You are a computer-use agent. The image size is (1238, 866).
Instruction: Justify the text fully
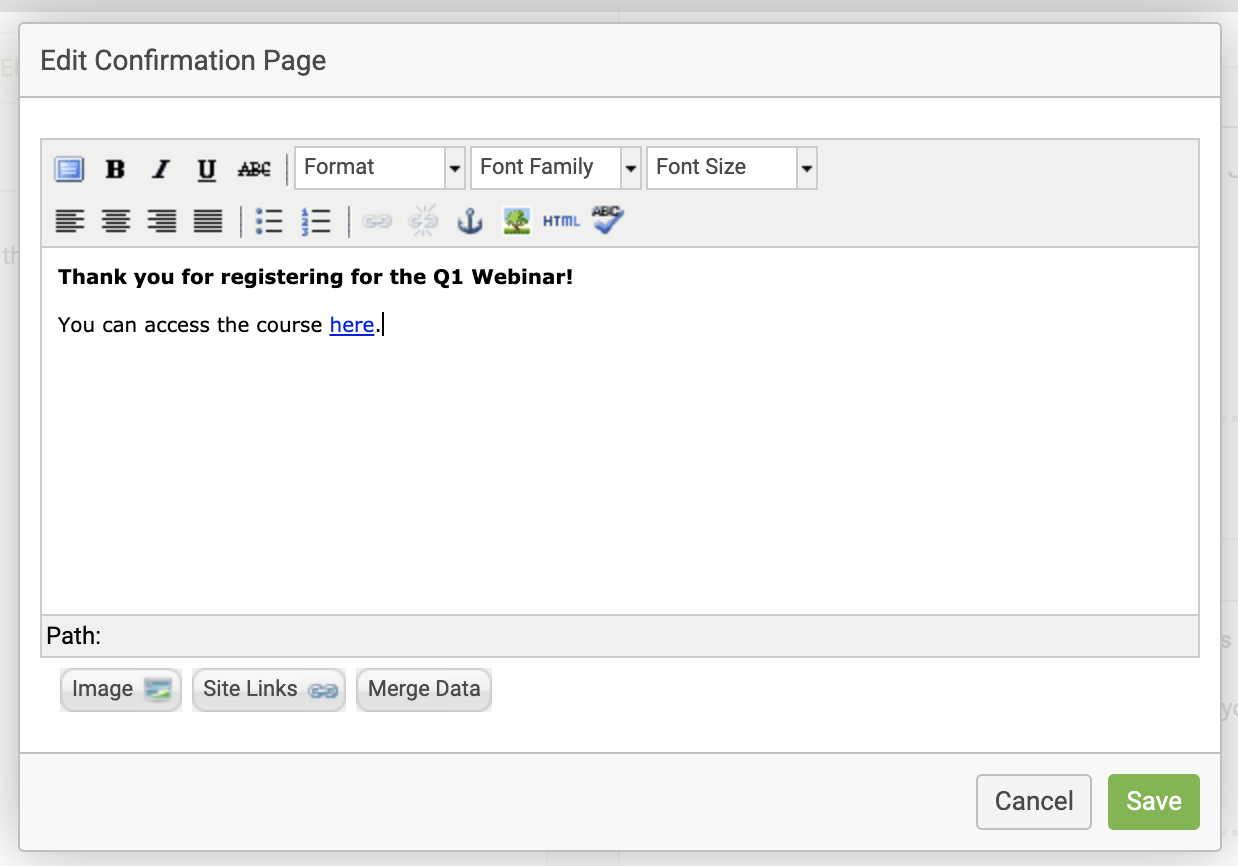[x=207, y=221]
